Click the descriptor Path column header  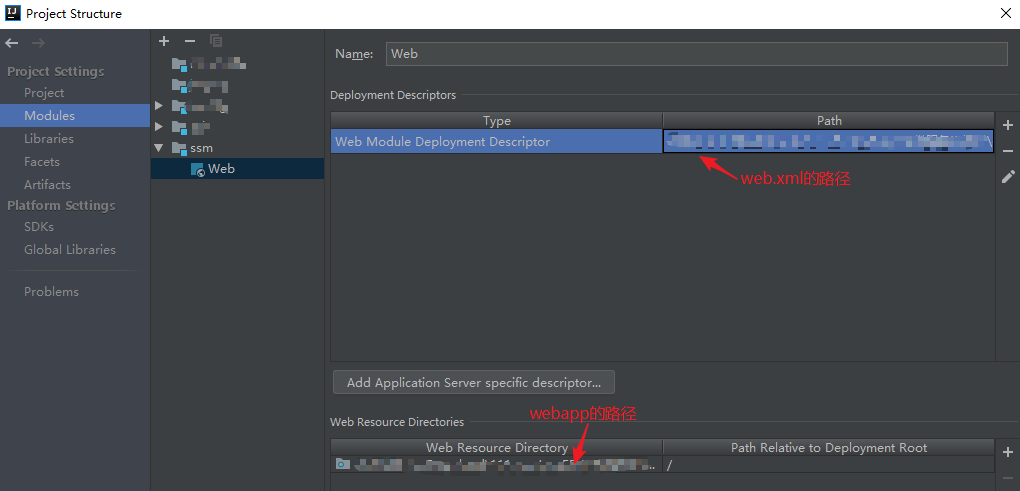[829, 121]
